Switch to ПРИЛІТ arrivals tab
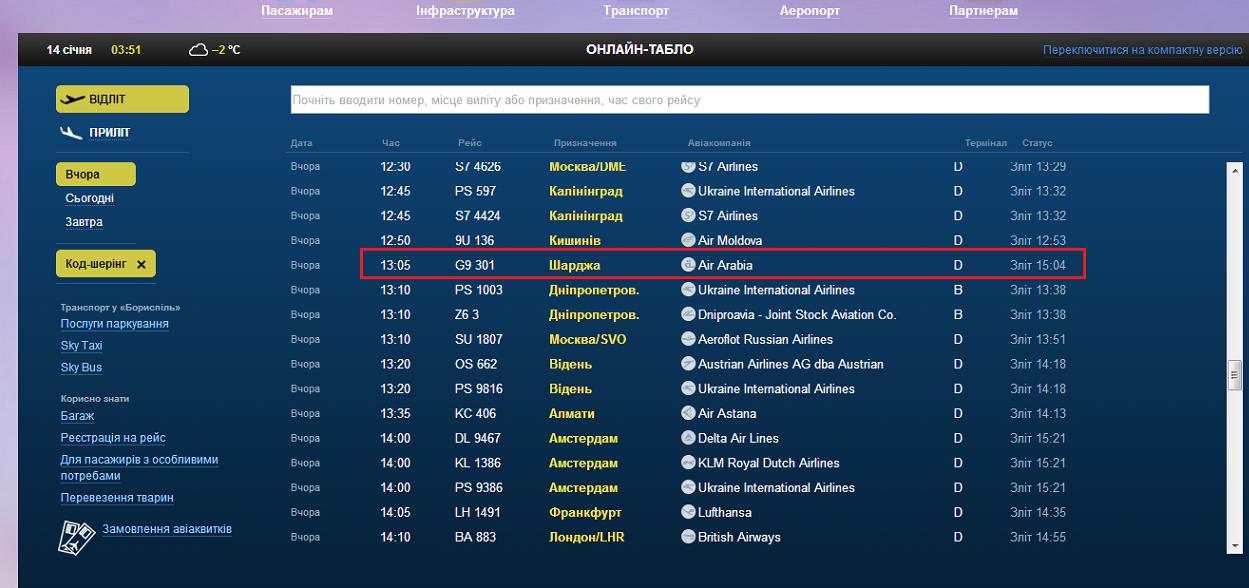The height and width of the screenshot is (588, 1249). pyautogui.click(x=97, y=133)
